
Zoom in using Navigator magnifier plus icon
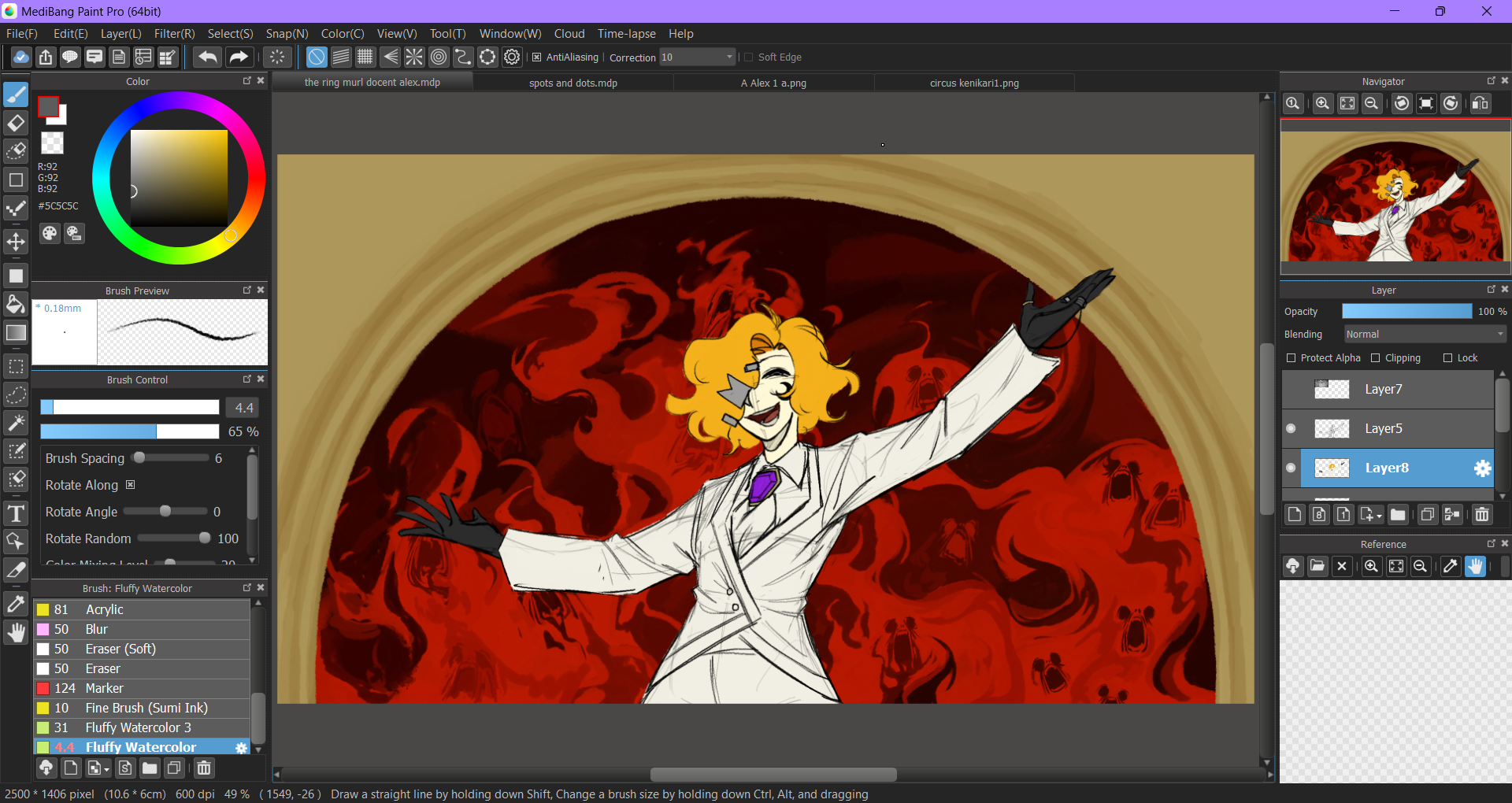[1323, 104]
